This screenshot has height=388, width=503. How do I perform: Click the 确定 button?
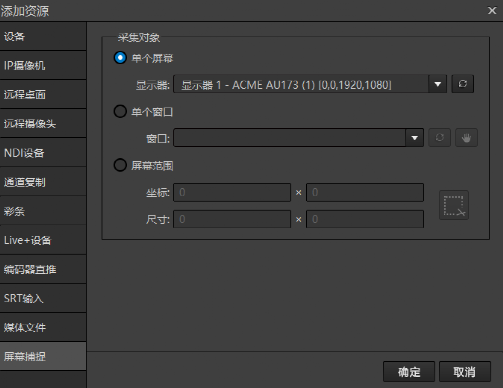coord(409,372)
